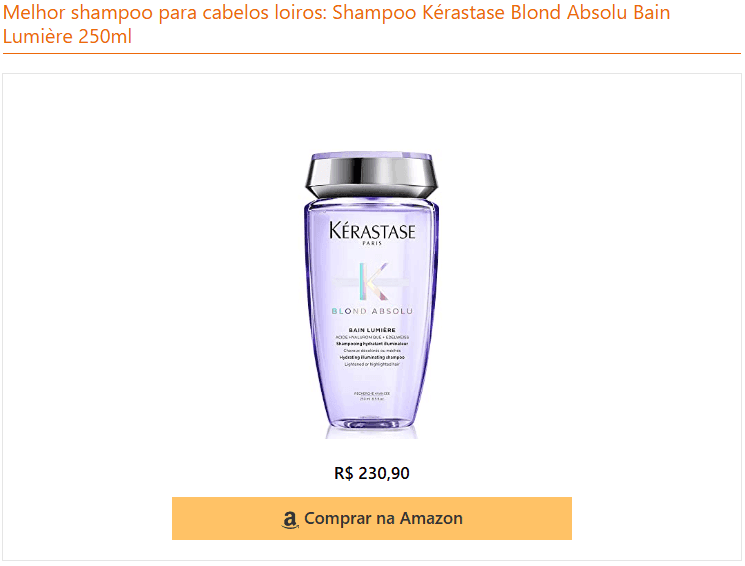Click the R$ 230,90 price text
The width and height of the screenshot is (745, 566).
coord(372,473)
